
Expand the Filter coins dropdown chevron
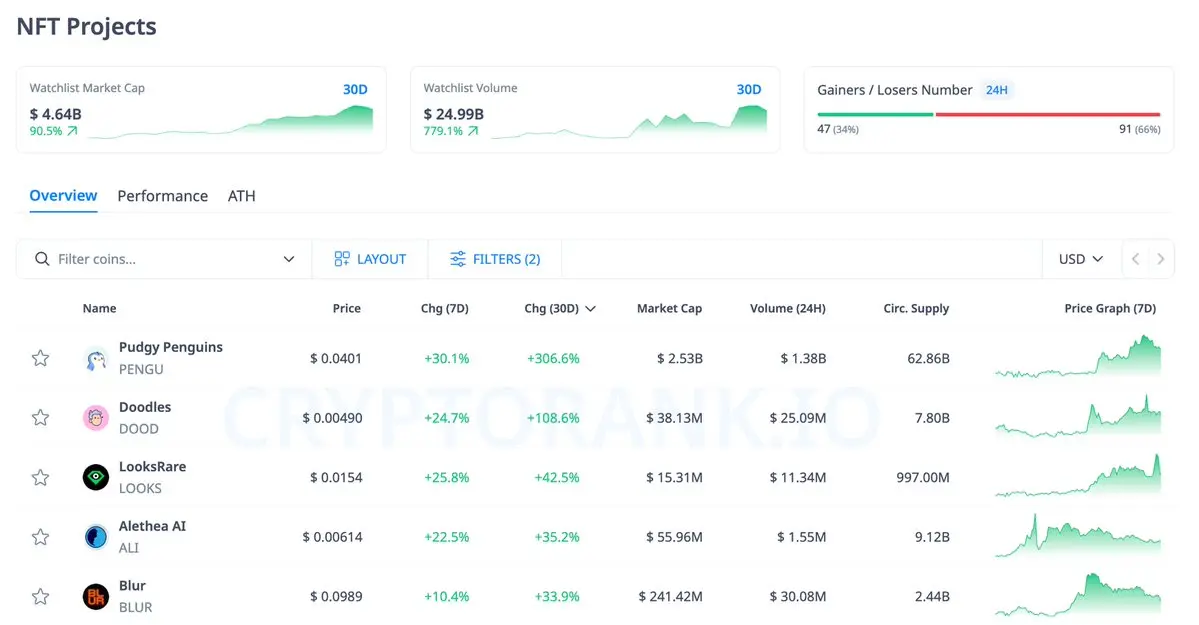(x=289, y=259)
